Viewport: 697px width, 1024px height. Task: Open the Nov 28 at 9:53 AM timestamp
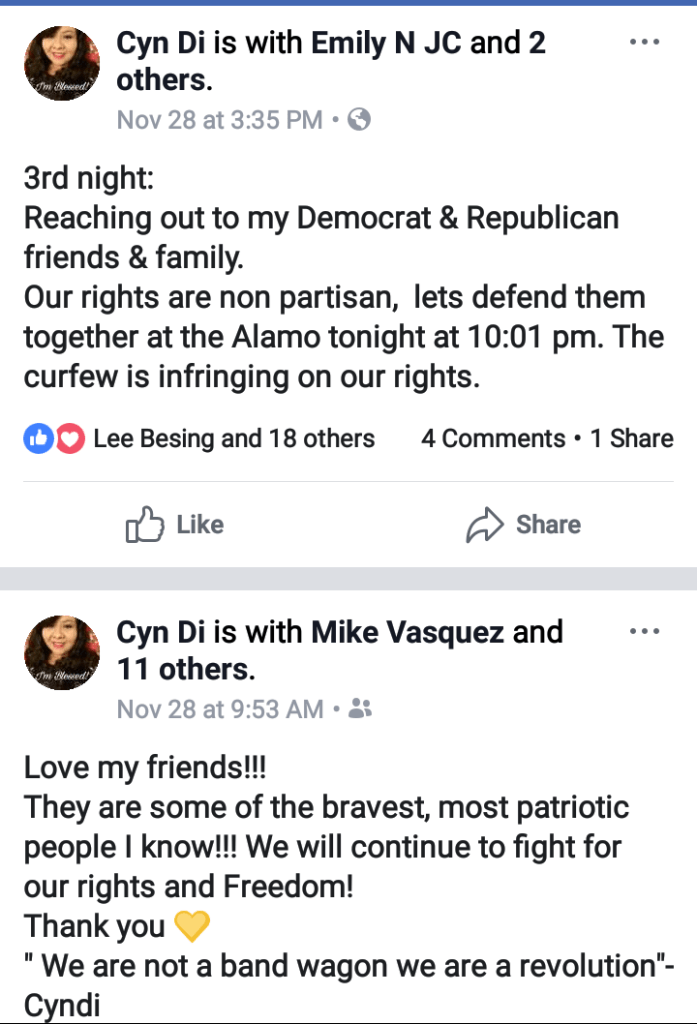[x=220, y=709]
